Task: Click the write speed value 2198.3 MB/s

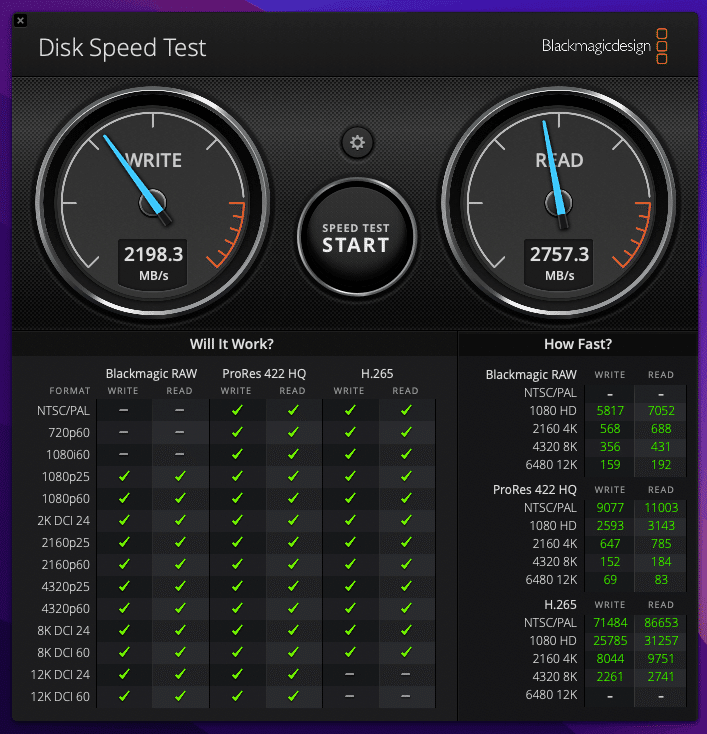Action: 153,263
